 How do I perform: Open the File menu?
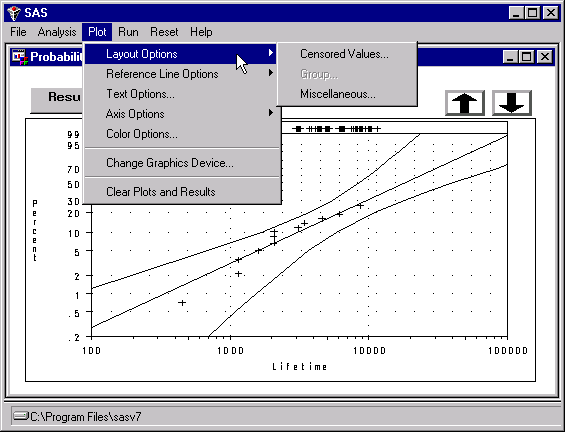[18, 32]
